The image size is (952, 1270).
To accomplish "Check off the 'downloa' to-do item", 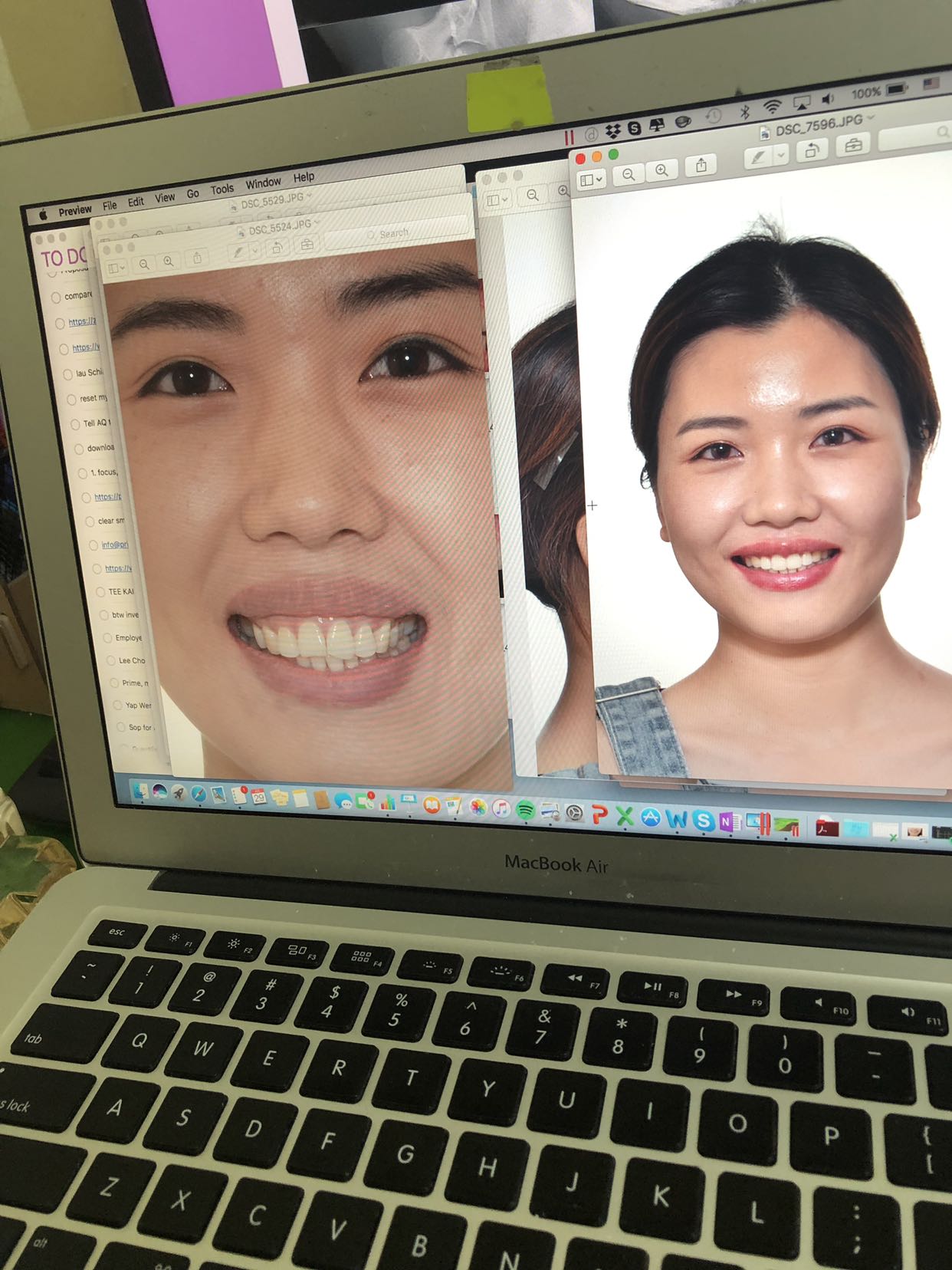I will pos(79,449).
